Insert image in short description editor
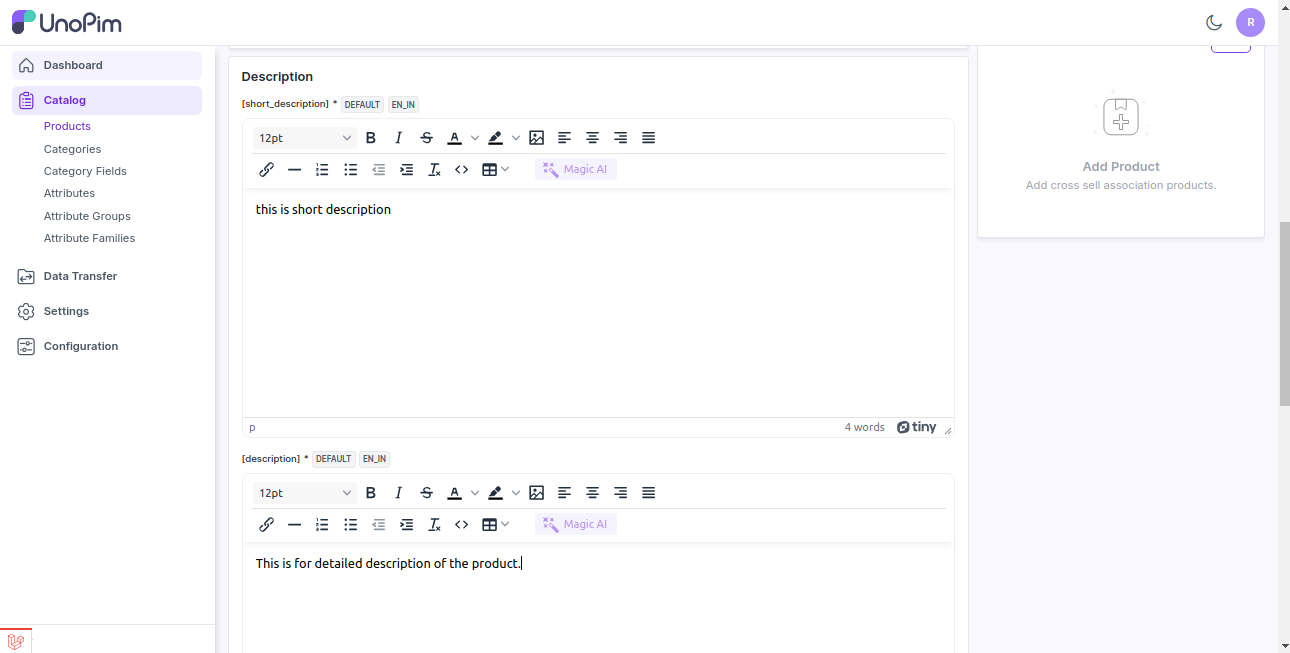 coord(537,138)
